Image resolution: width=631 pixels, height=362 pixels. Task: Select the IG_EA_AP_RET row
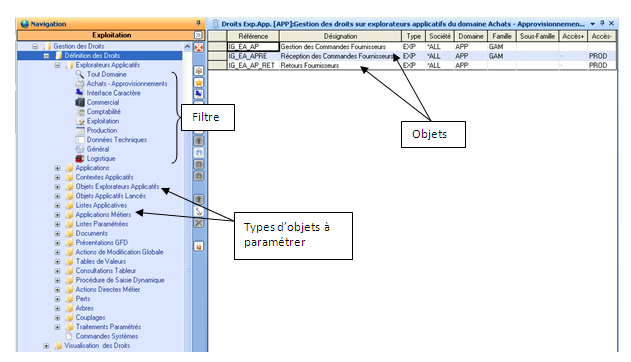point(412,65)
